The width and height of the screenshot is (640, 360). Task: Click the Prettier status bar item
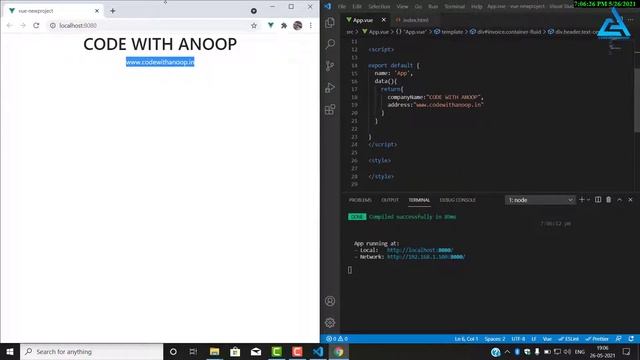coord(597,339)
